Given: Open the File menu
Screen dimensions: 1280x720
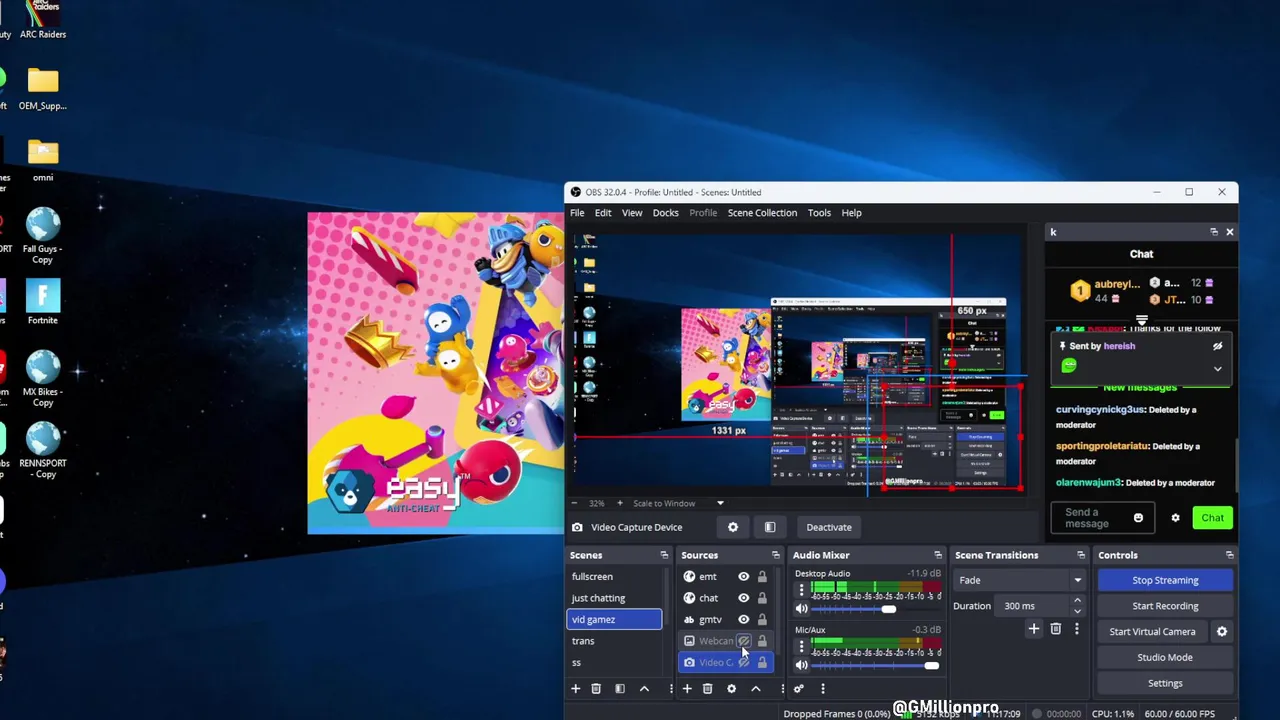Looking at the screenshot, I should [577, 213].
